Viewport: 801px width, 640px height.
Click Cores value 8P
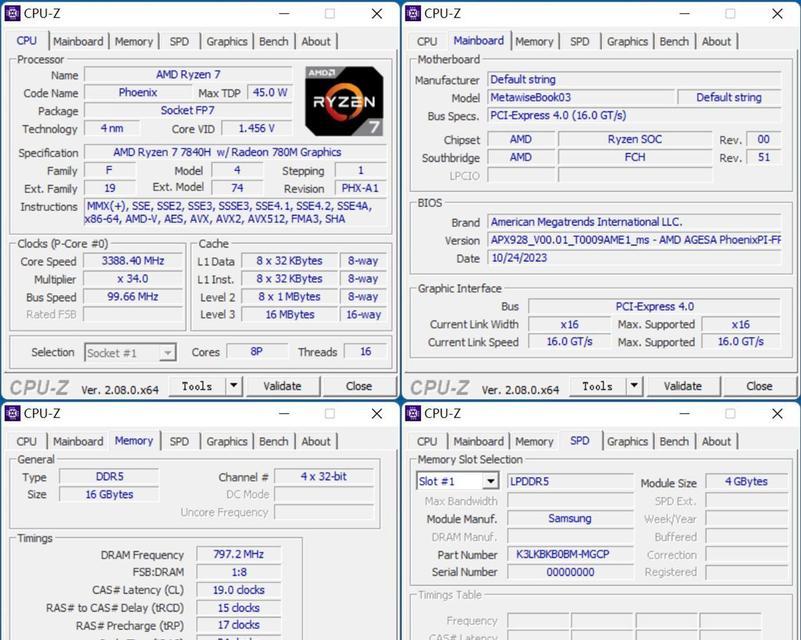coord(257,351)
